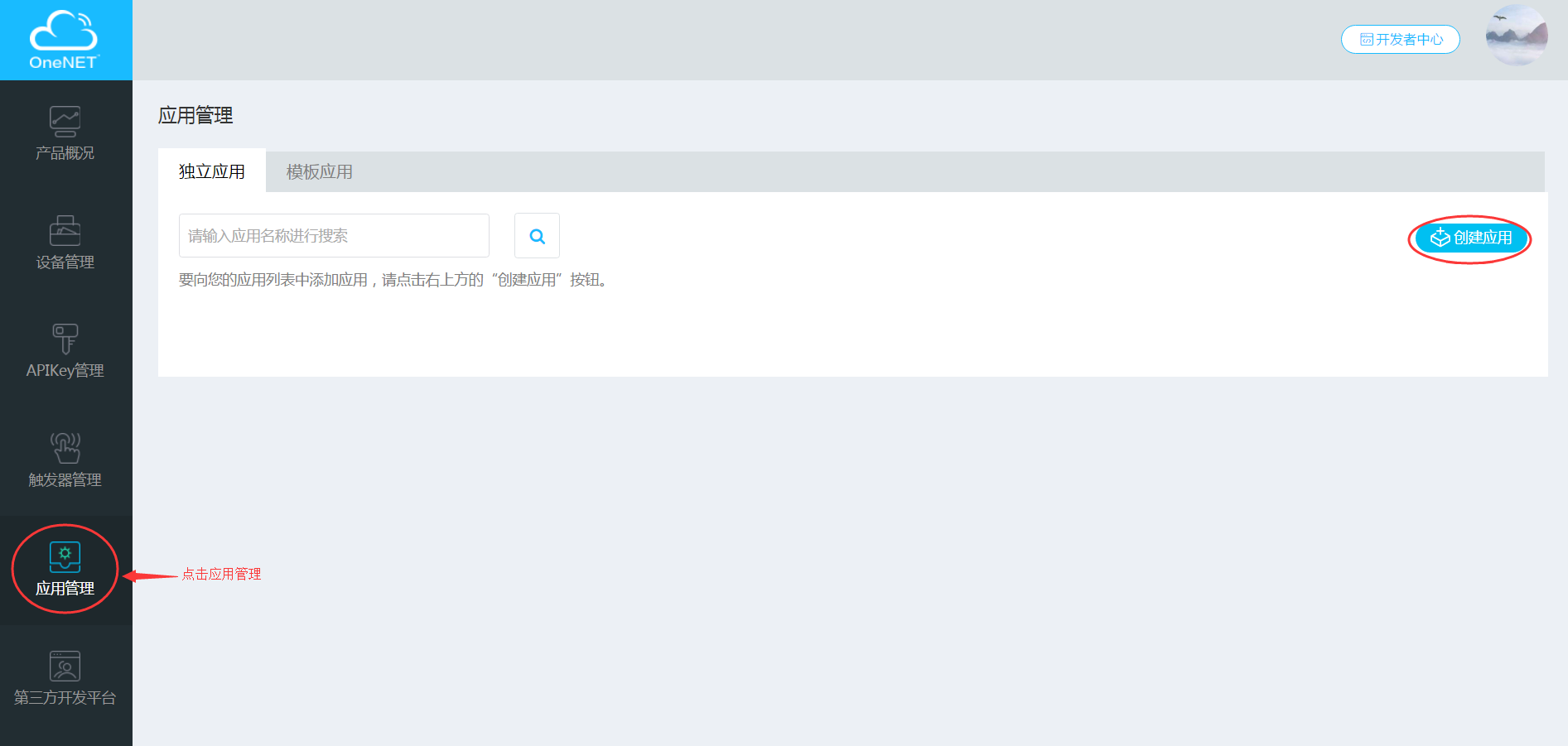Switch to the 独立应用 tab
This screenshot has width=1568, height=746.
click(x=212, y=171)
